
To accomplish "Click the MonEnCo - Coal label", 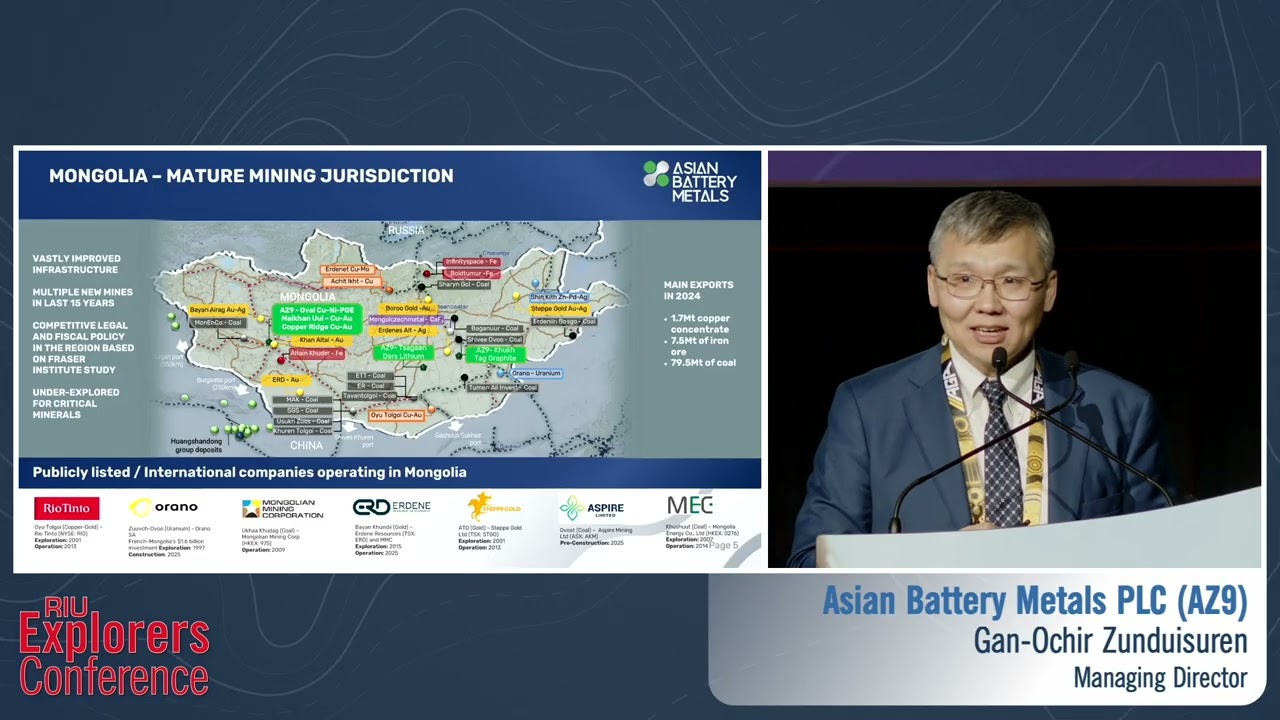I will coord(218,323).
